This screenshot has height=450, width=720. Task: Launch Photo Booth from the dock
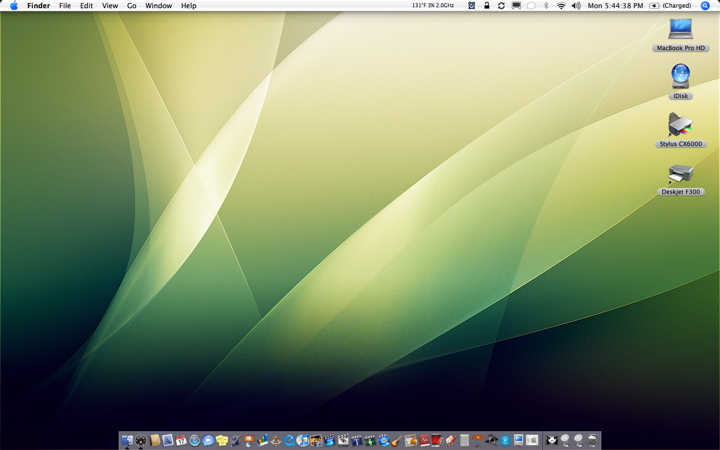click(437, 440)
